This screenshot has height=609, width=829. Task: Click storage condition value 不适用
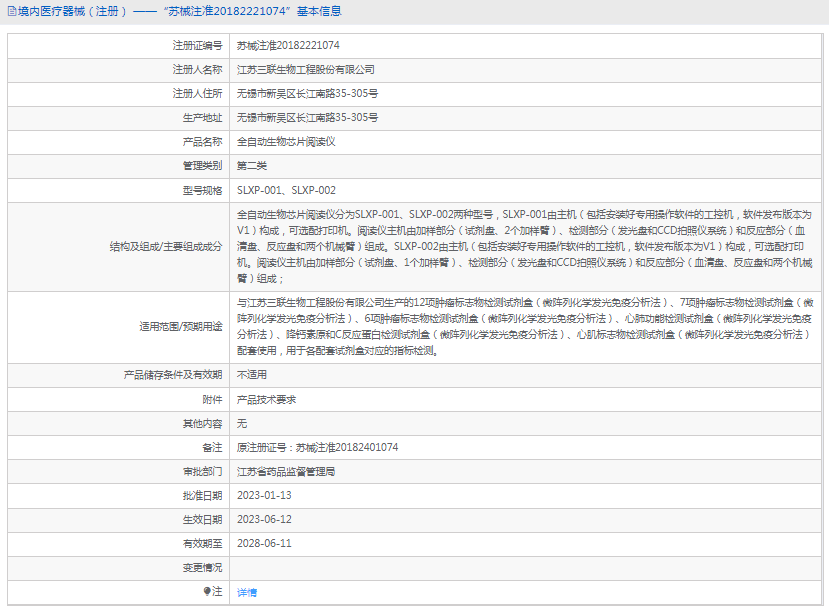click(252, 375)
